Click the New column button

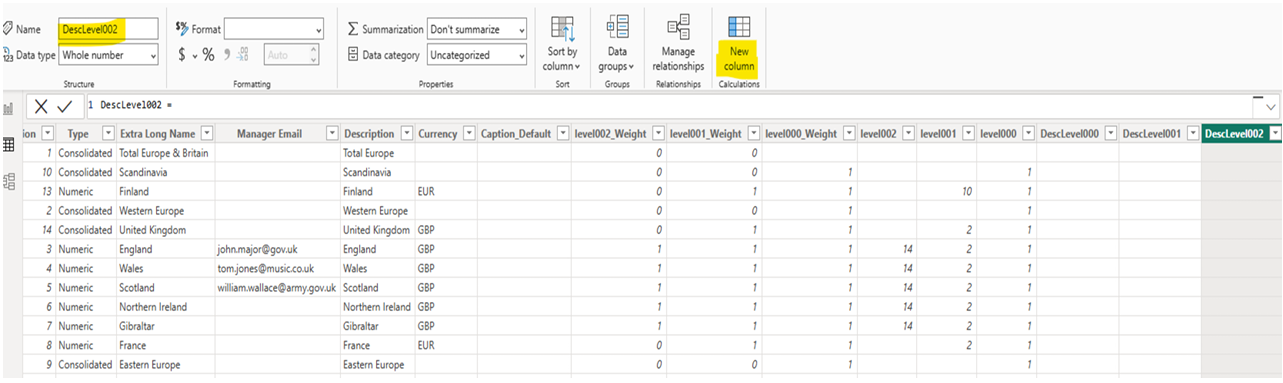739,44
